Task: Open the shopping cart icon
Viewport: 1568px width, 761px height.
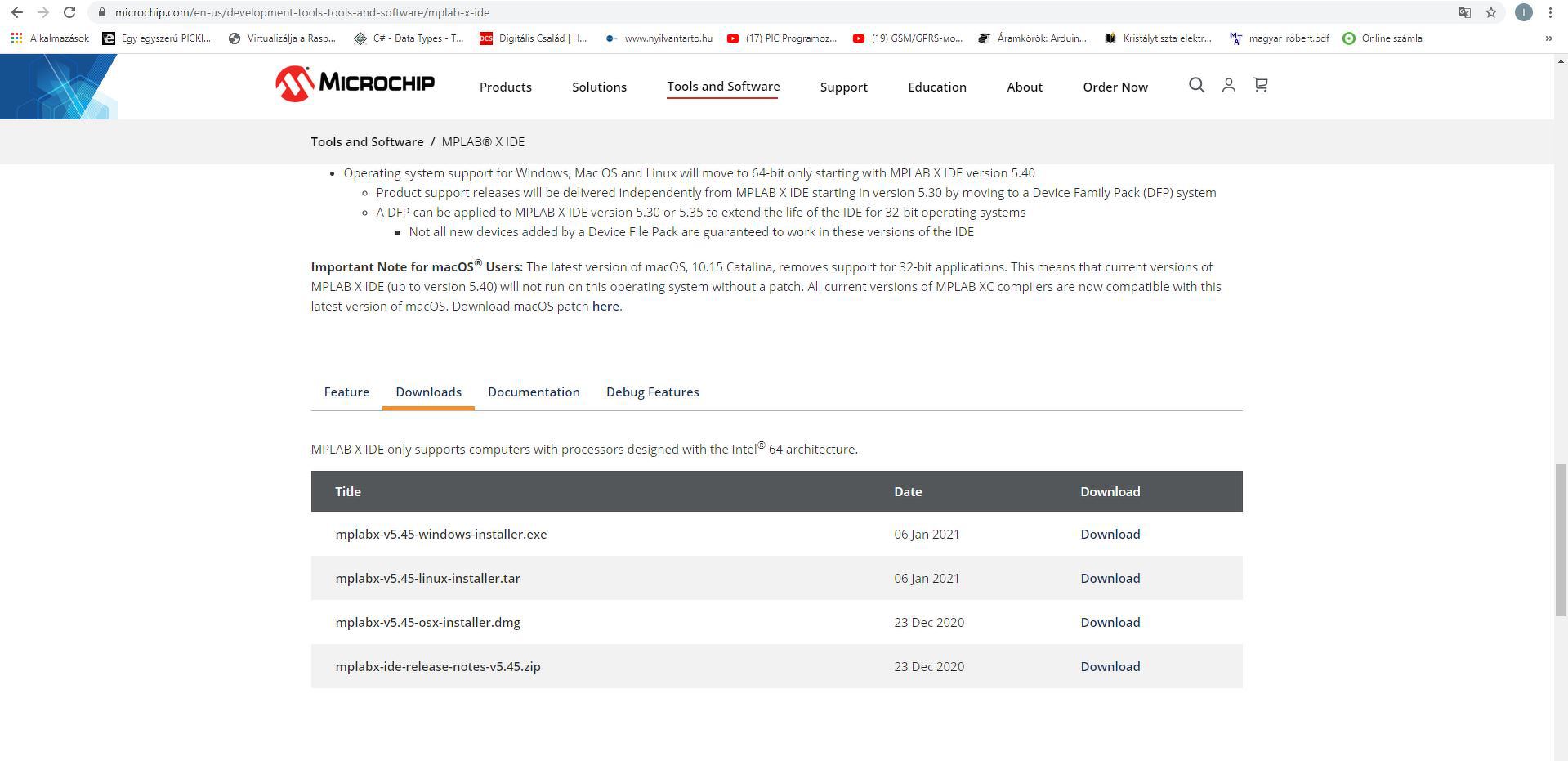Action: point(1260,85)
